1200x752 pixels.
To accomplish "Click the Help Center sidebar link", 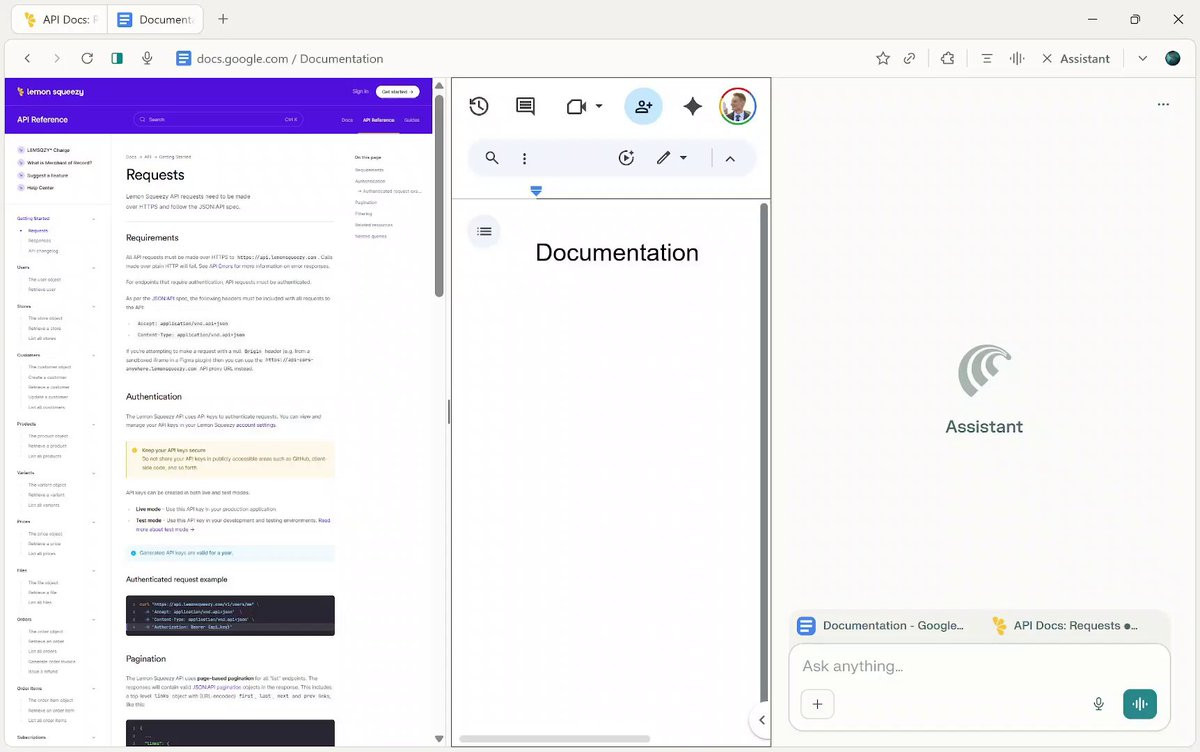I will 40,187.
